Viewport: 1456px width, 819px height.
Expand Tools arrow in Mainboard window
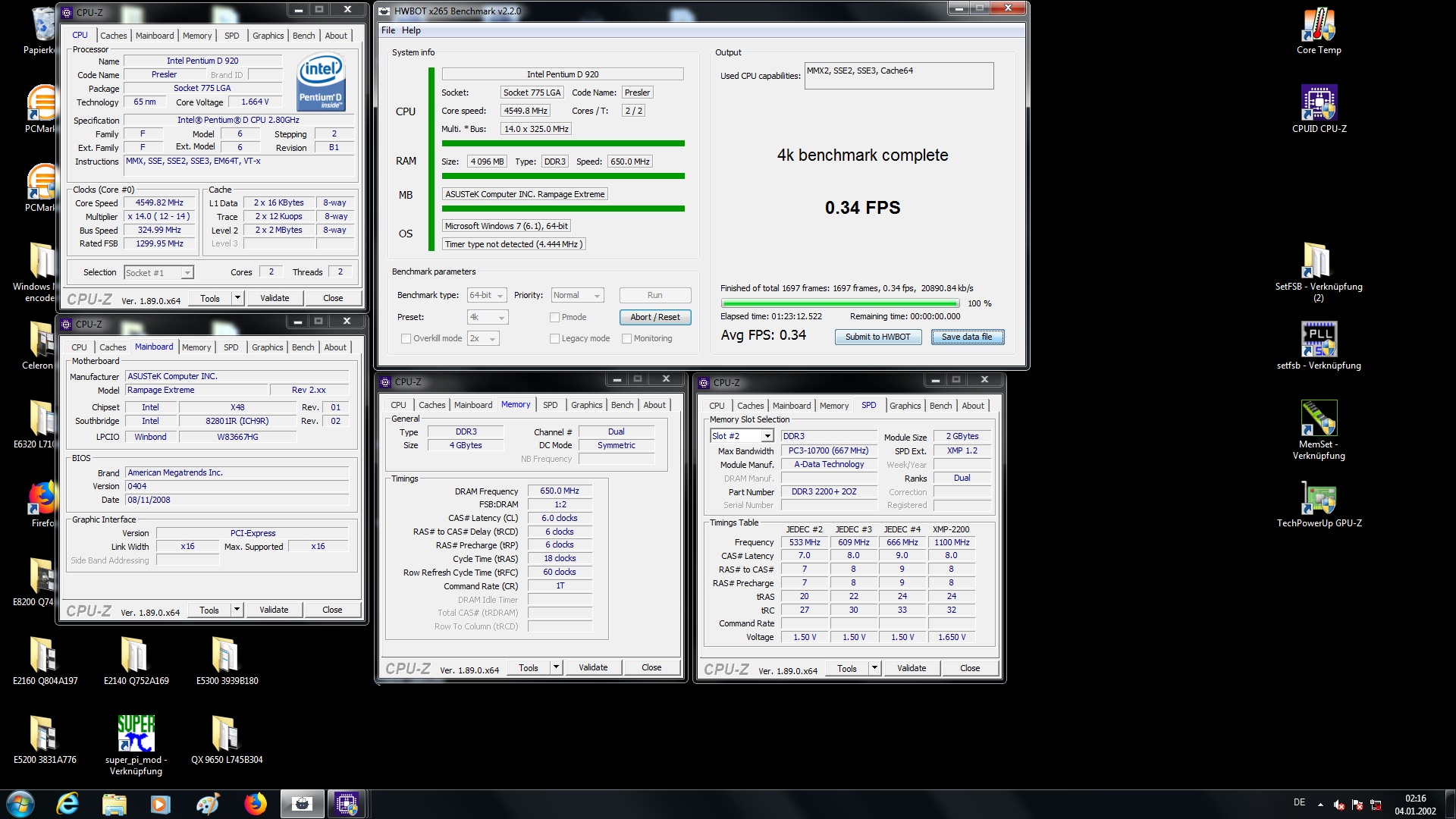point(237,610)
